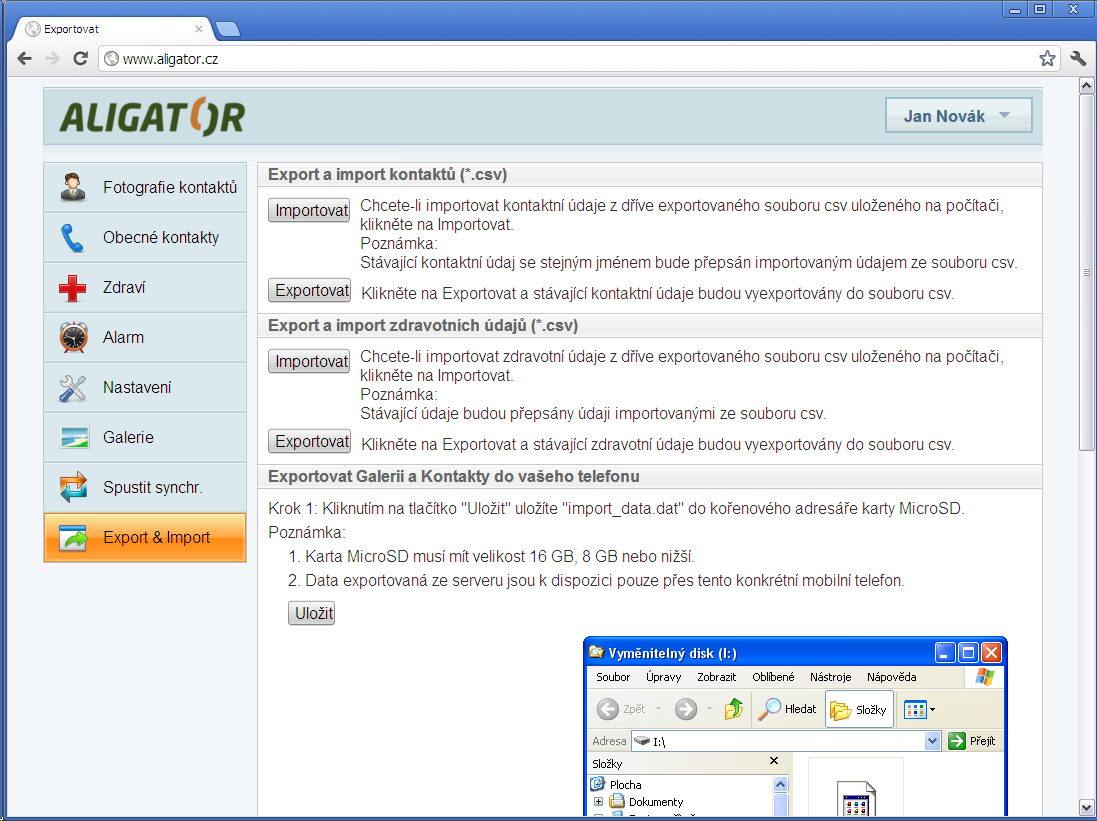Open Zobrazit menu in Explorer

(716, 677)
